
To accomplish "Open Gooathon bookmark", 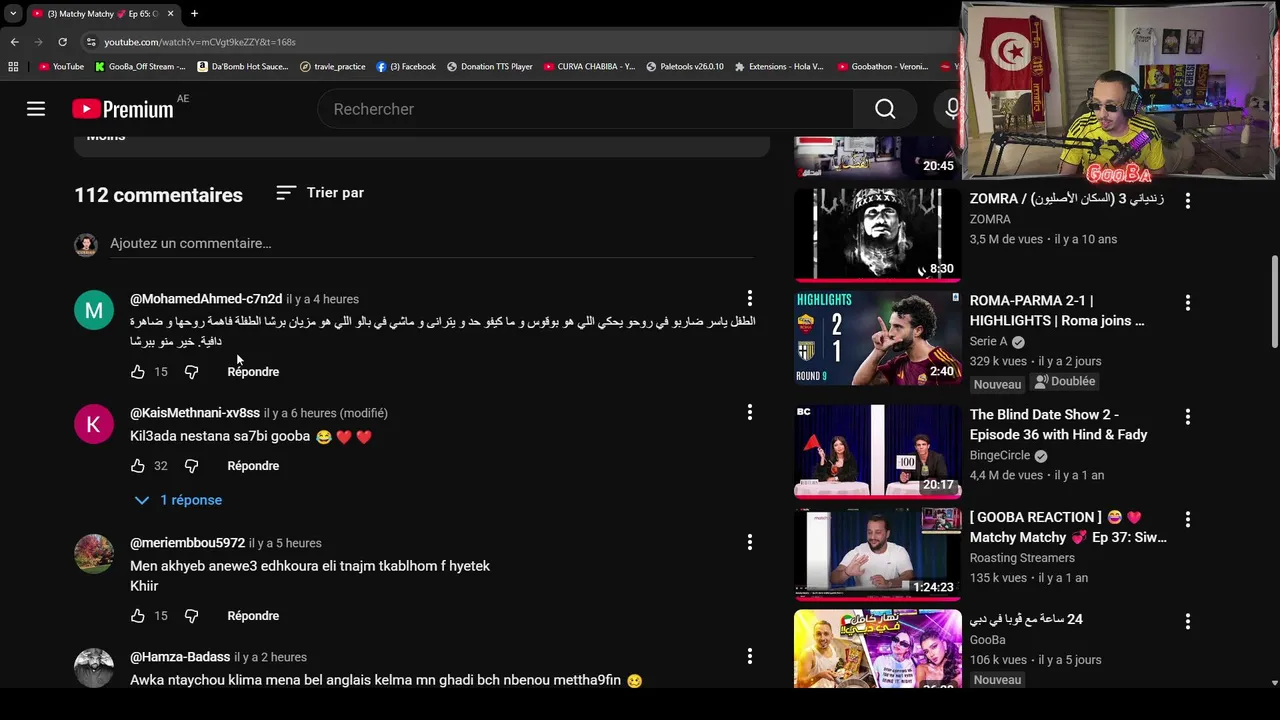I will pos(883,67).
